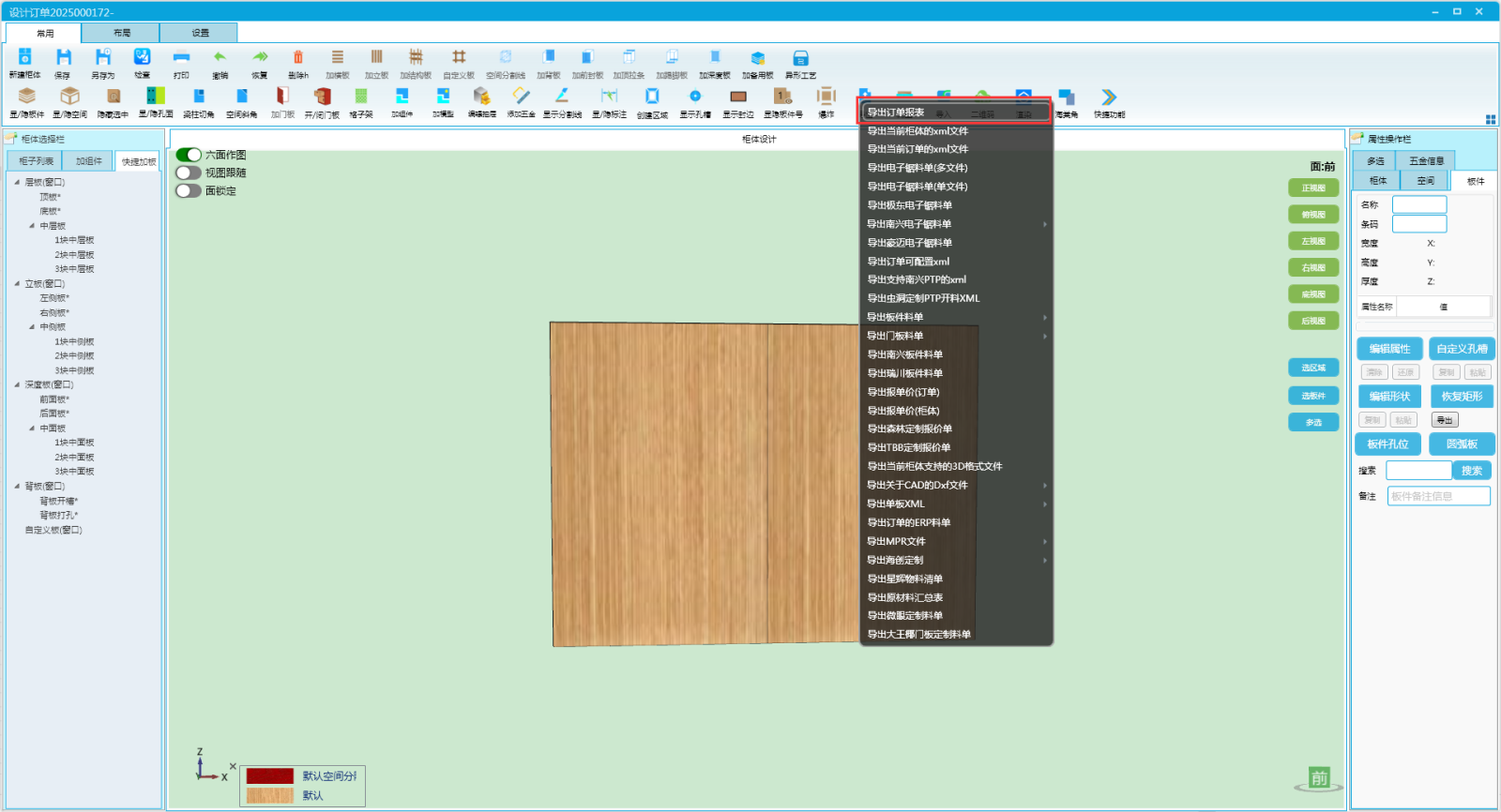Click the 搜索 search button
This screenshot has width=1501, height=812.
tap(1471, 471)
